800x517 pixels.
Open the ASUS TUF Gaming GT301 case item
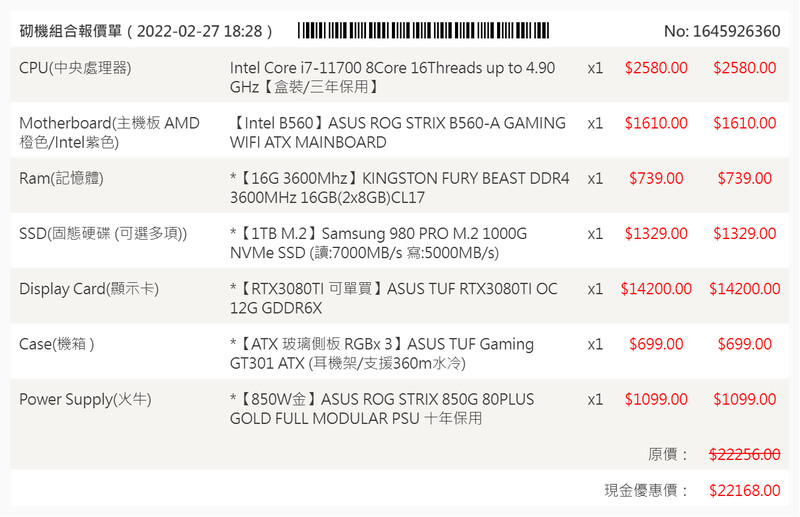tap(381, 353)
